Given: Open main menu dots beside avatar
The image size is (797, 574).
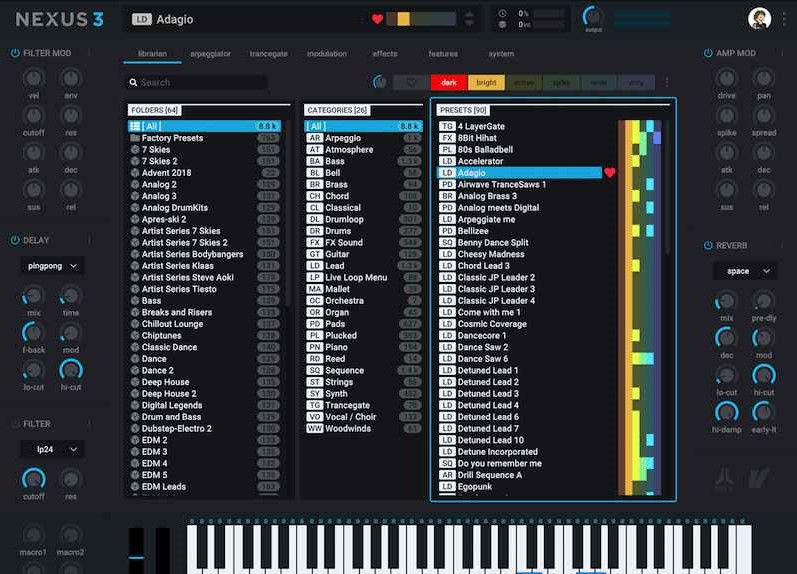Looking at the screenshot, I should [785, 19].
